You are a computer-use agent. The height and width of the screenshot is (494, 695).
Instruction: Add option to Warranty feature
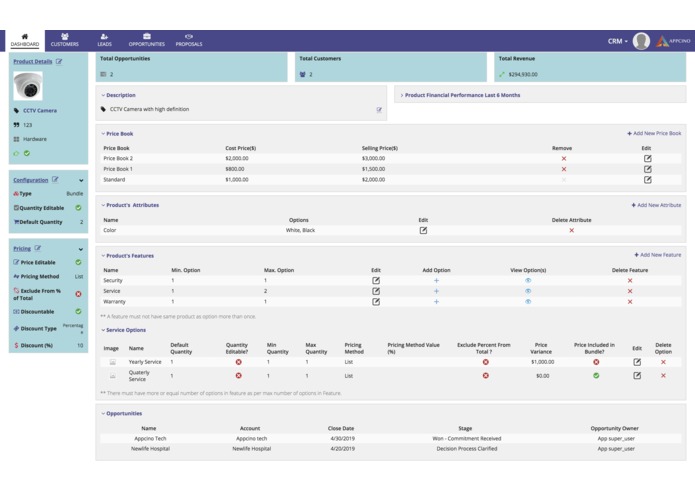[x=436, y=302]
